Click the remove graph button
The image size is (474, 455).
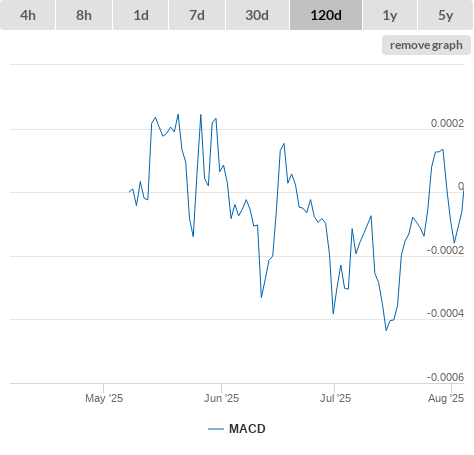click(426, 45)
